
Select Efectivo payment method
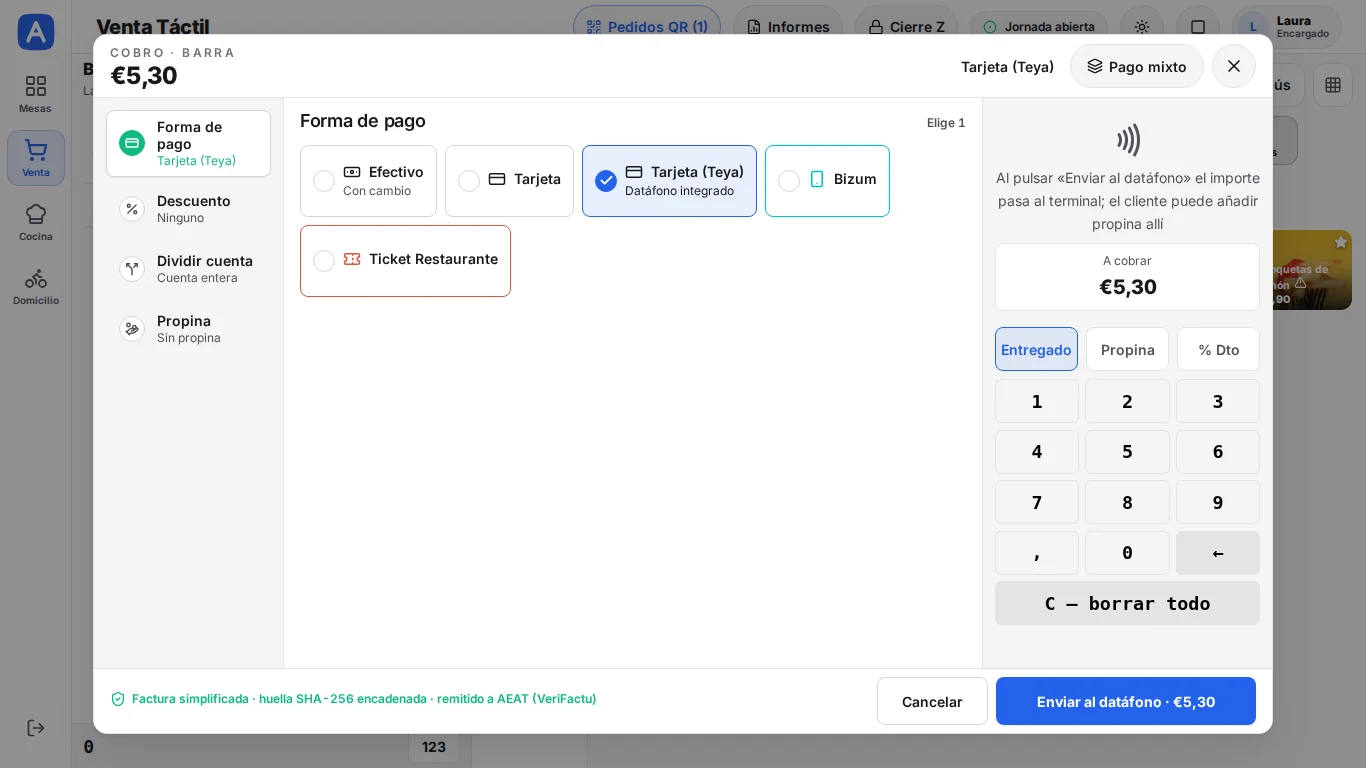(368, 181)
